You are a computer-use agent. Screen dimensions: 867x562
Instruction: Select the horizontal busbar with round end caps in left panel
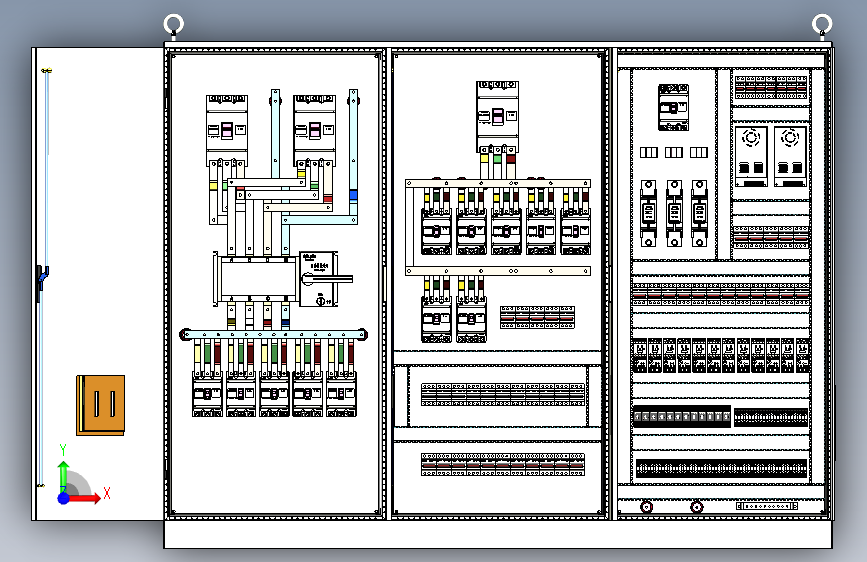pyautogui.click(x=274, y=335)
